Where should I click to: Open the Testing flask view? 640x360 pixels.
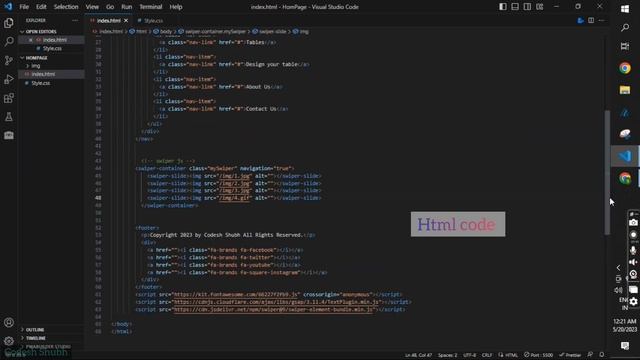tap(9, 117)
